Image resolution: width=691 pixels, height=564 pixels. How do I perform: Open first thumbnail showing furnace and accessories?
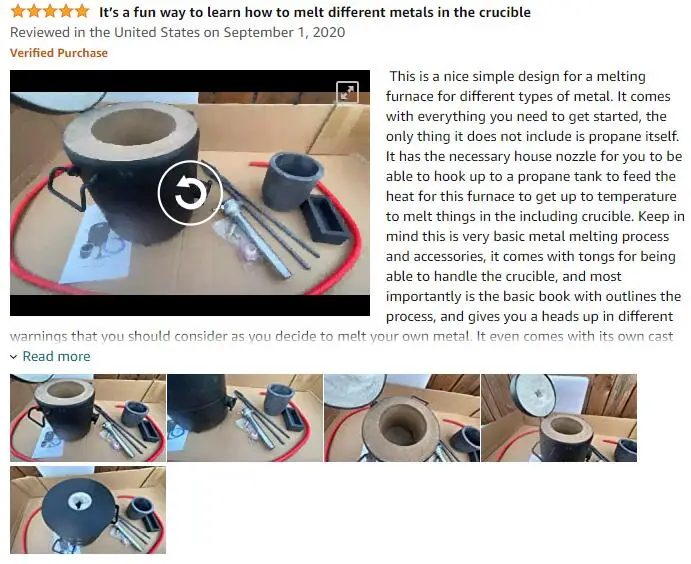(x=88, y=418)
